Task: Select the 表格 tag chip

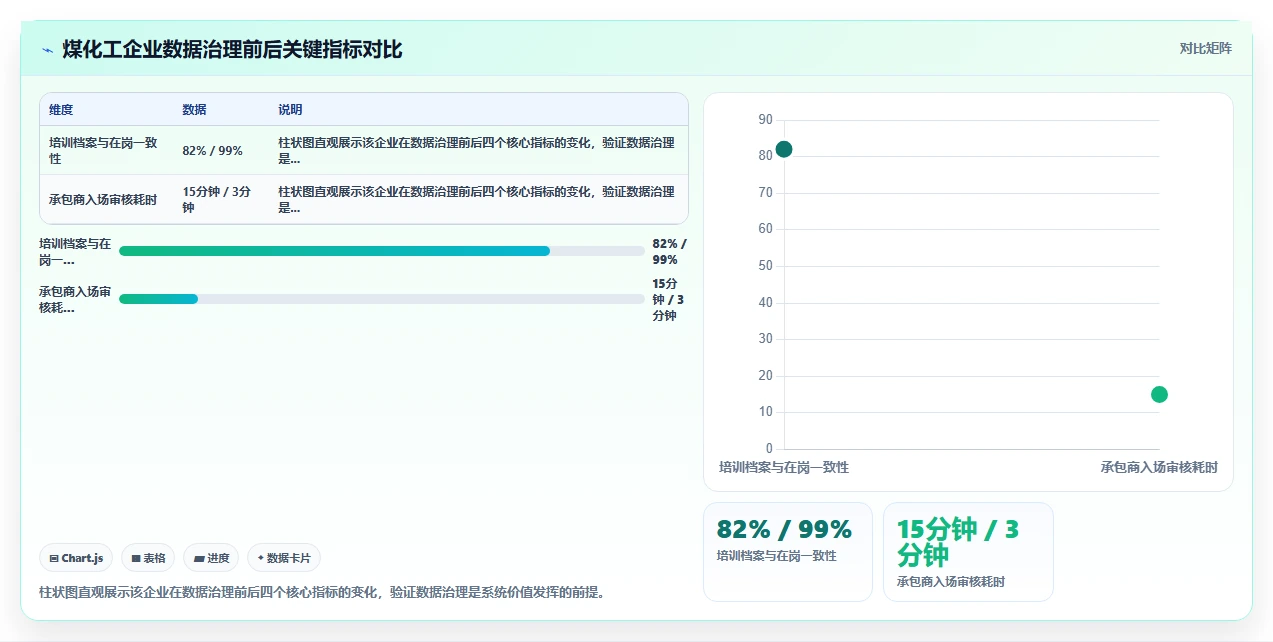Action: tap(148, 558)
